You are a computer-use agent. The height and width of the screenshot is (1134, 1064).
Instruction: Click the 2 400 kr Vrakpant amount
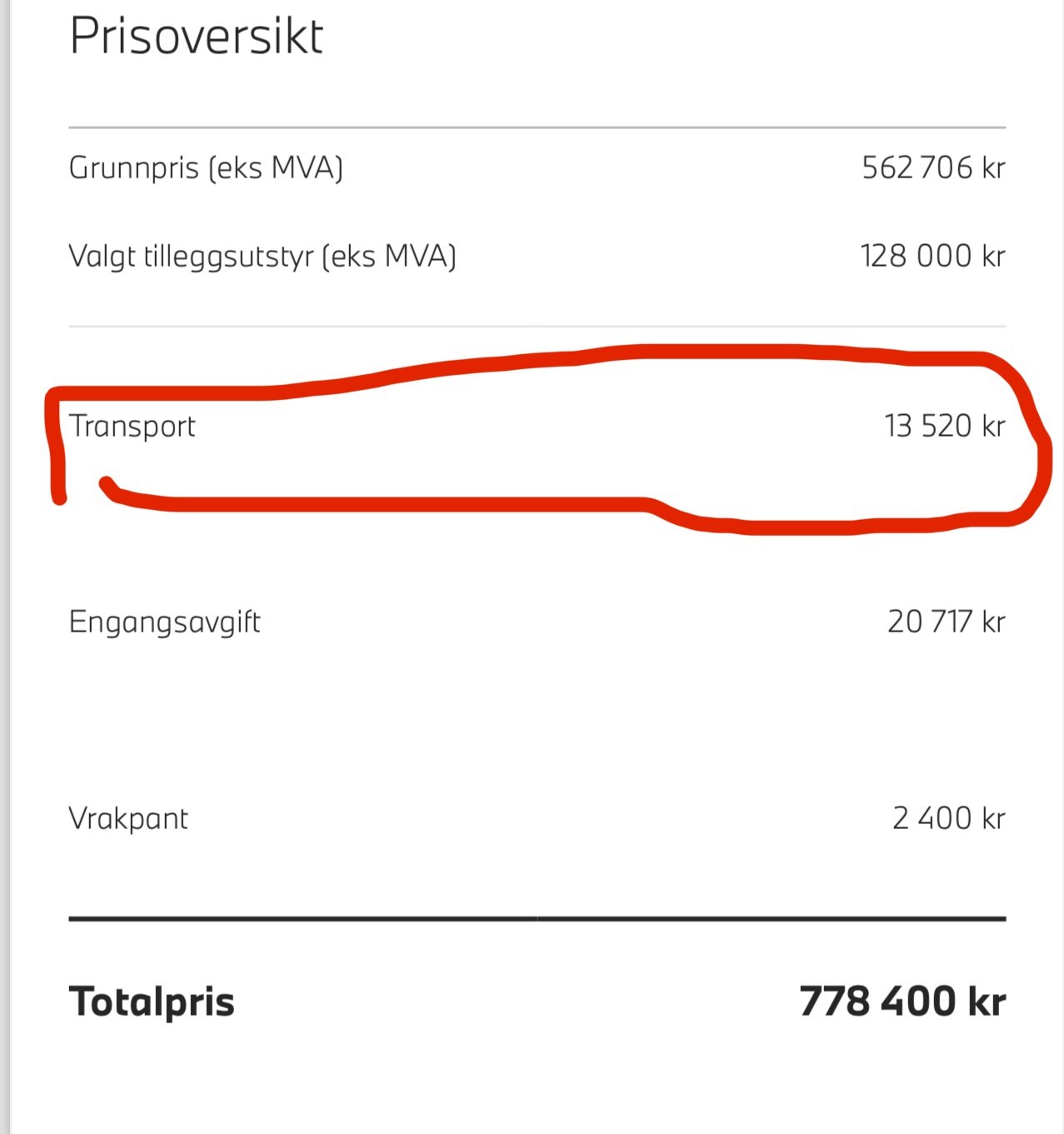coord(949,818)
